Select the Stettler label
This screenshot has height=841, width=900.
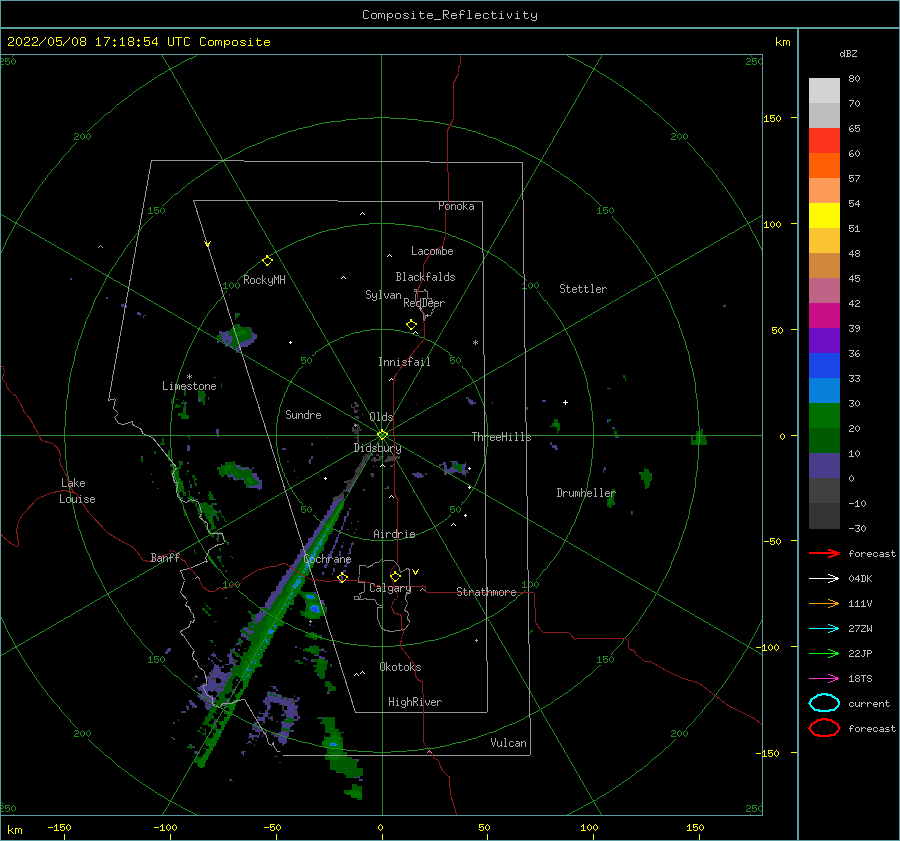pos(583,289)
